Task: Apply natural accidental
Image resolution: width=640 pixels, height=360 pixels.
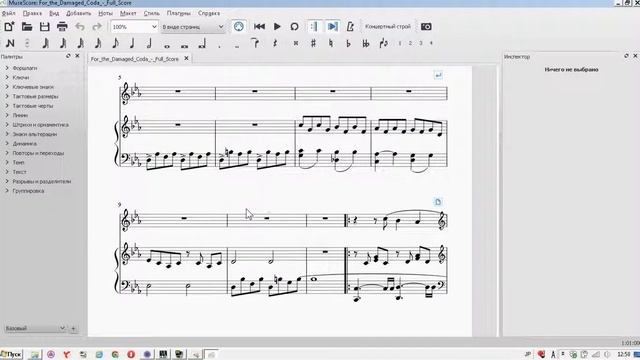Action: 331,43
